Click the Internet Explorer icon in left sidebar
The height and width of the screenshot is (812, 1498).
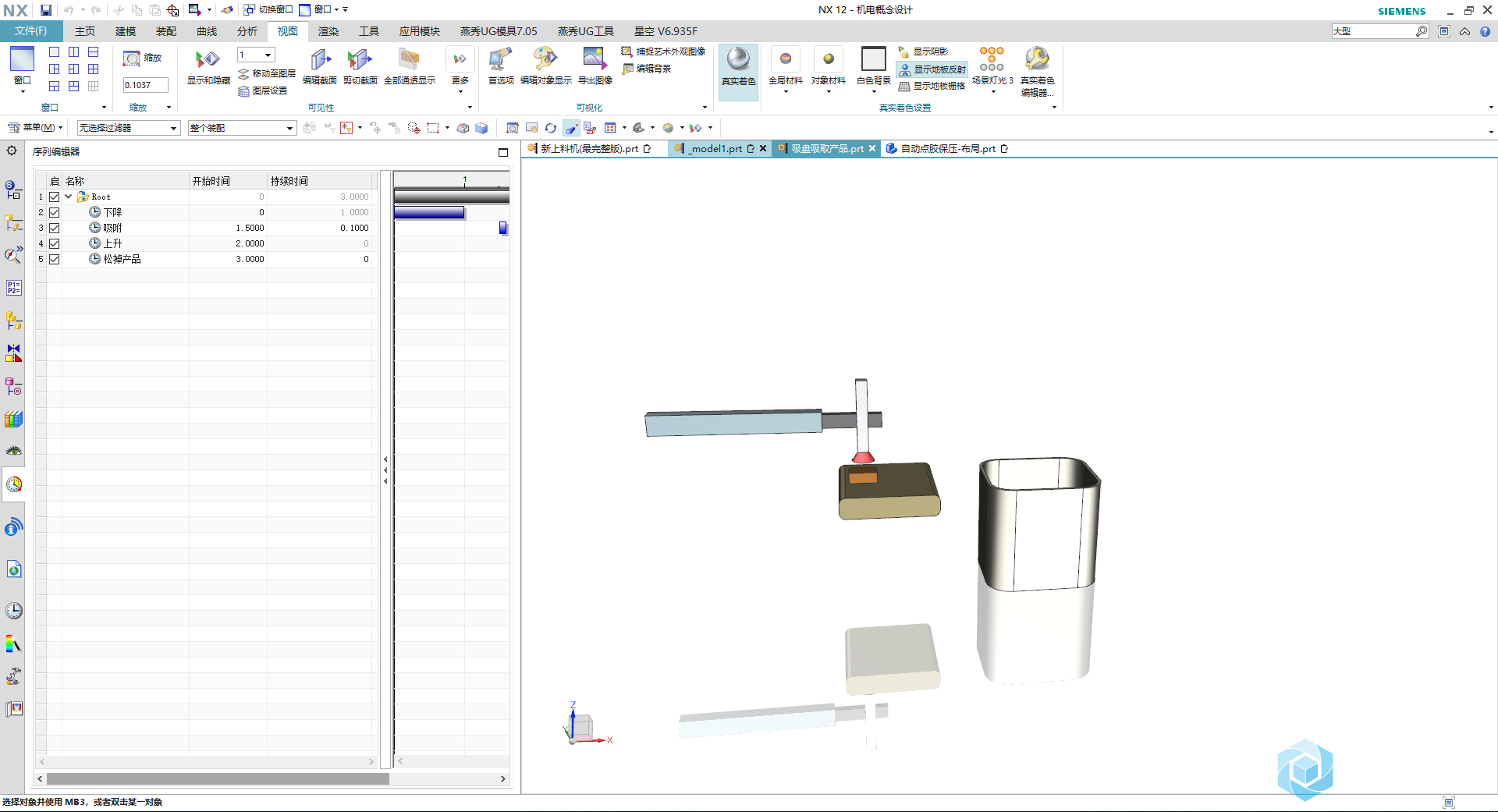(14, 569)
